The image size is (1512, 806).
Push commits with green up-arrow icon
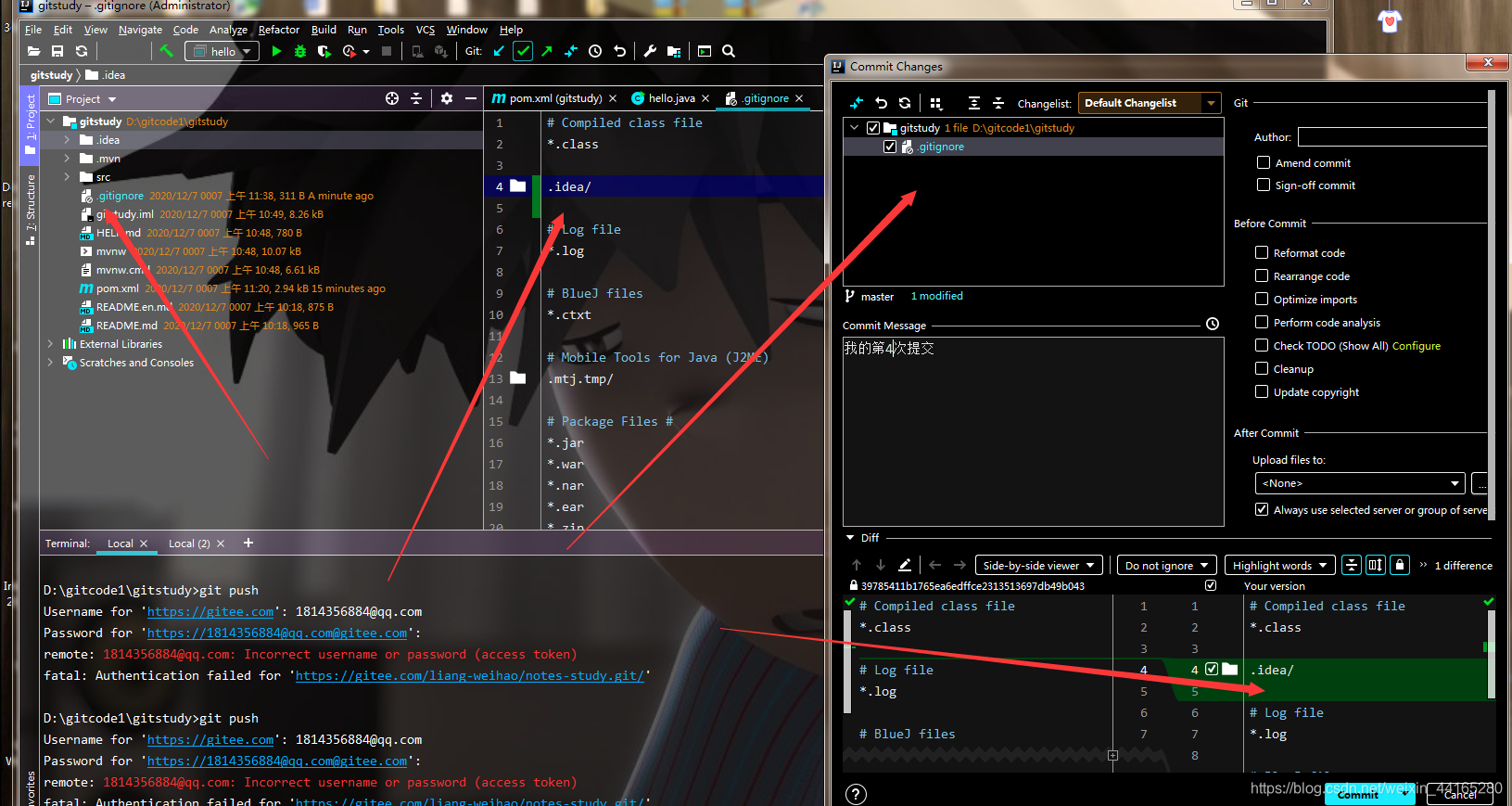pyautogui.click(x=547, y=51)
